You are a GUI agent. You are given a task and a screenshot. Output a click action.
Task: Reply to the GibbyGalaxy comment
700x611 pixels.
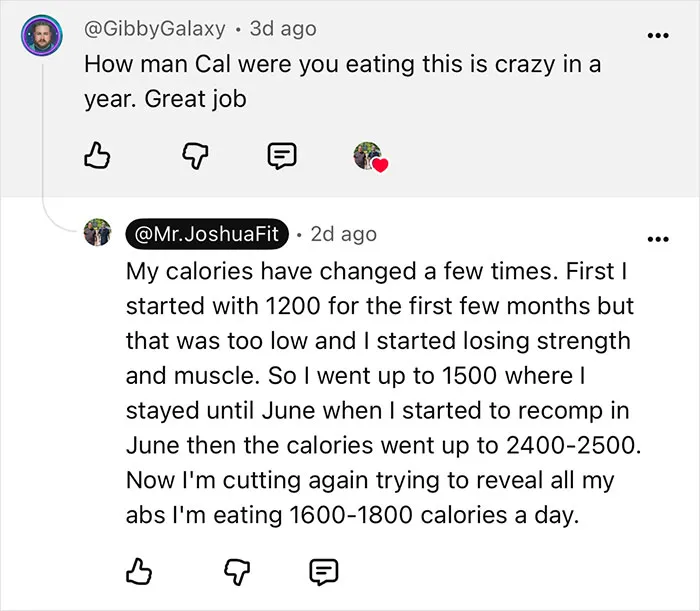[x=282, y=156]
